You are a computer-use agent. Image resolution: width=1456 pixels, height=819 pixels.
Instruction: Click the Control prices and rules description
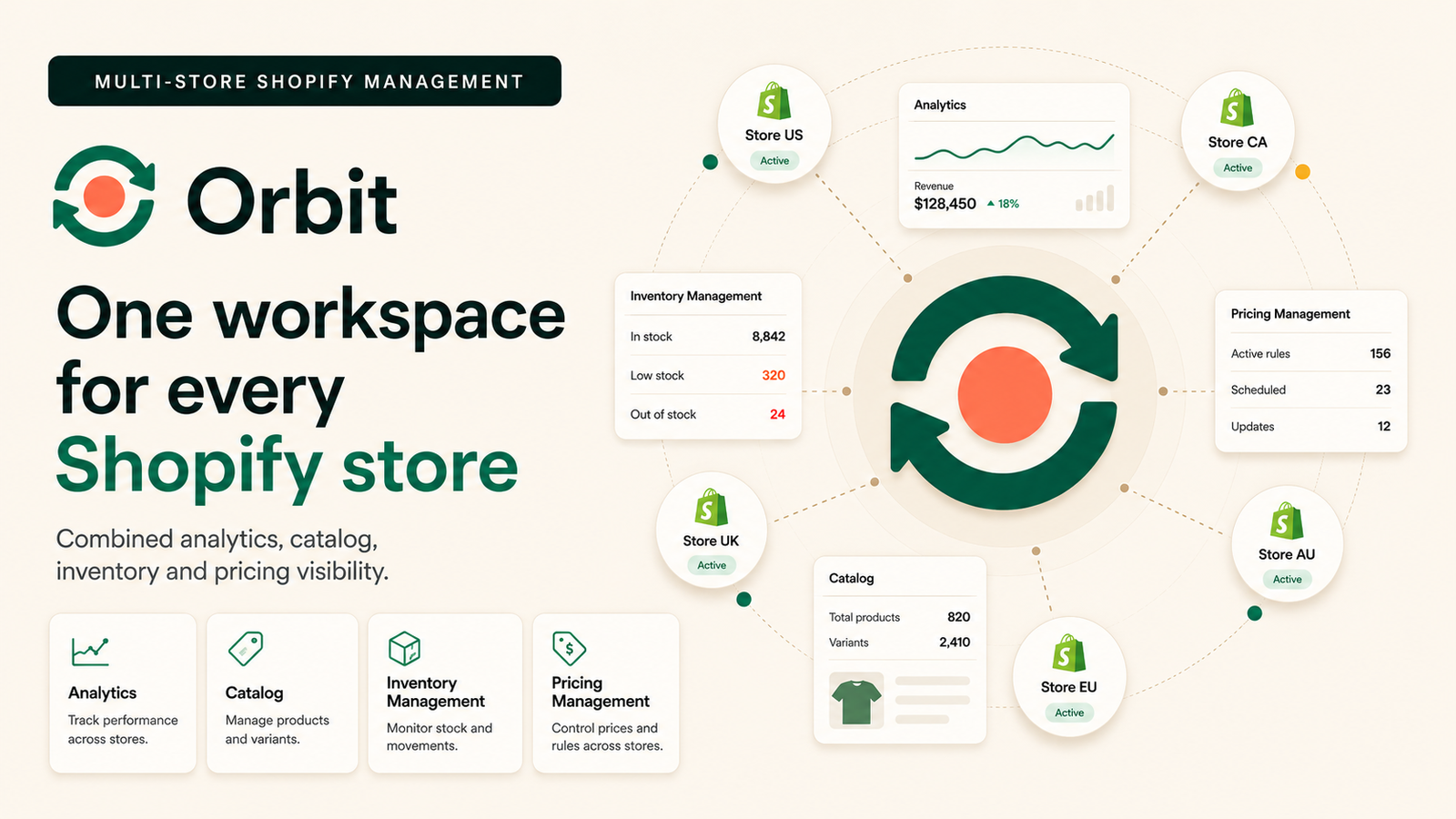pyautogui.click(x=607, y=737)
